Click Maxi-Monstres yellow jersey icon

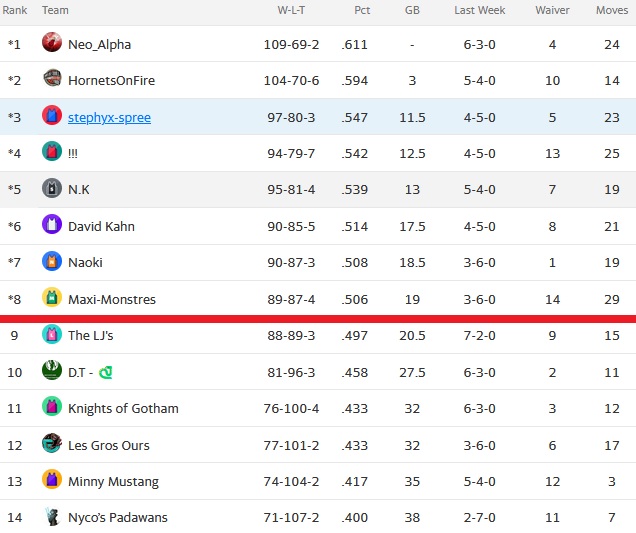[52, 297]
